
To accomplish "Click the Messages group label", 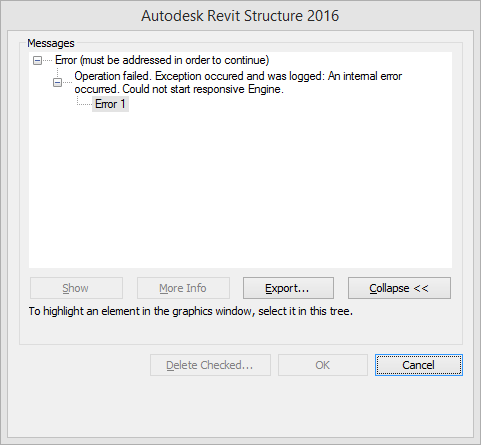I will tap(51, 43).
